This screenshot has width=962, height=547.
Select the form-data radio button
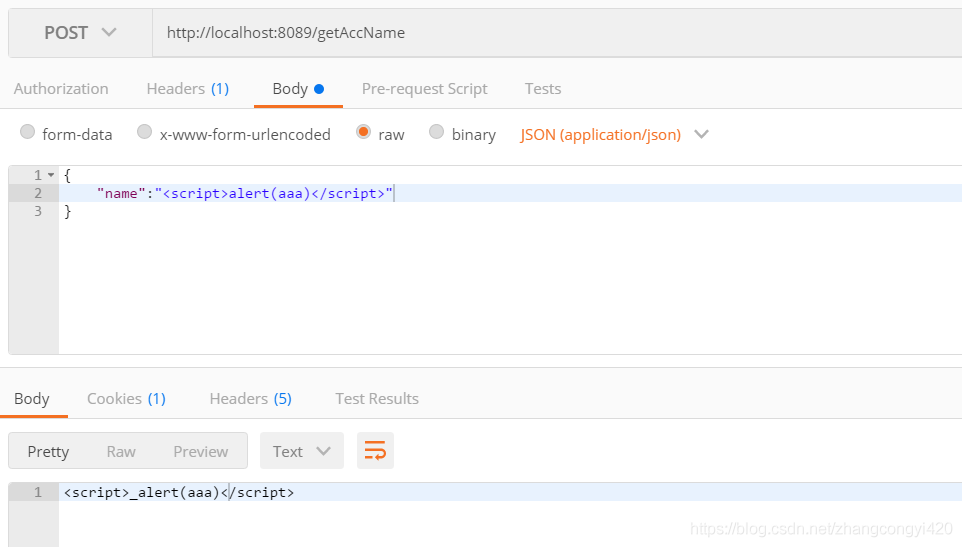pyautogui.click(x=28, y=133)
